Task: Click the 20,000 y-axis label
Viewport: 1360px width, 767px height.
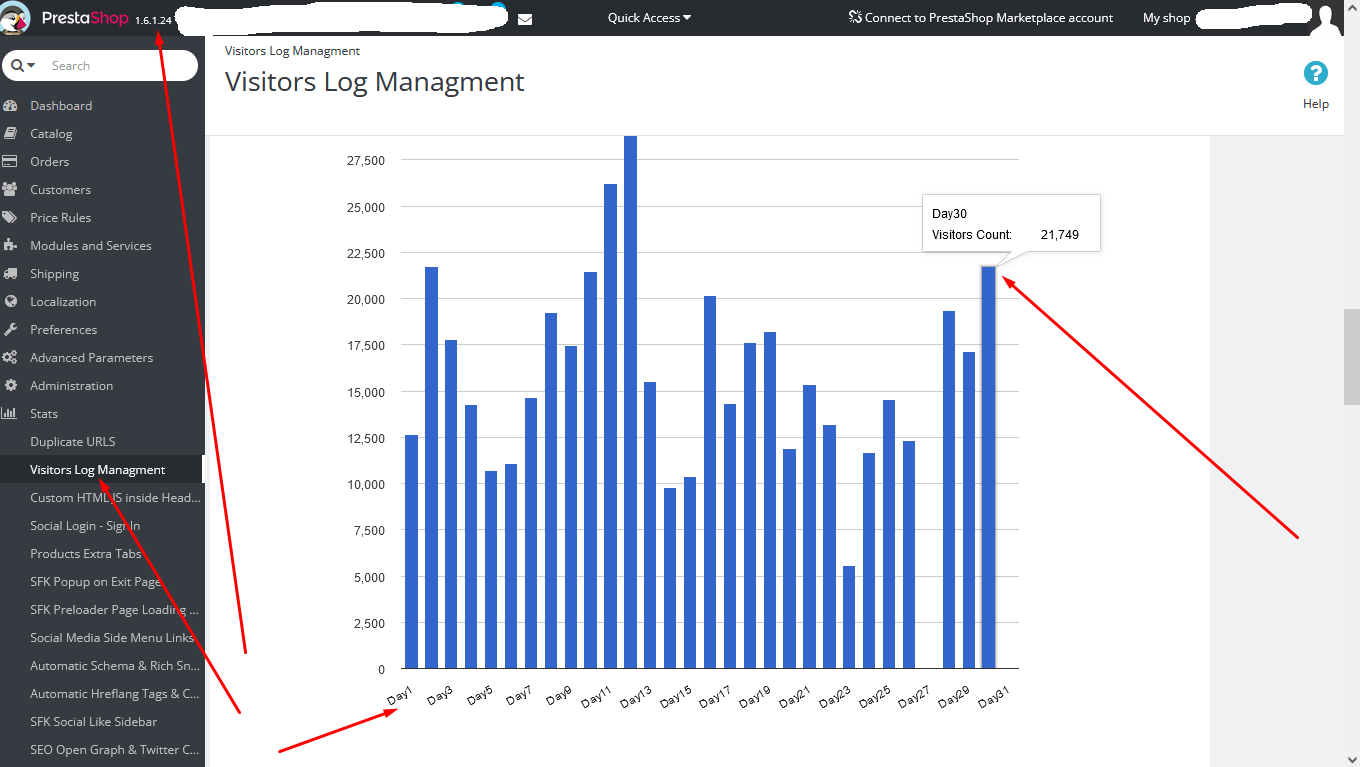Action: pos(366,299)
